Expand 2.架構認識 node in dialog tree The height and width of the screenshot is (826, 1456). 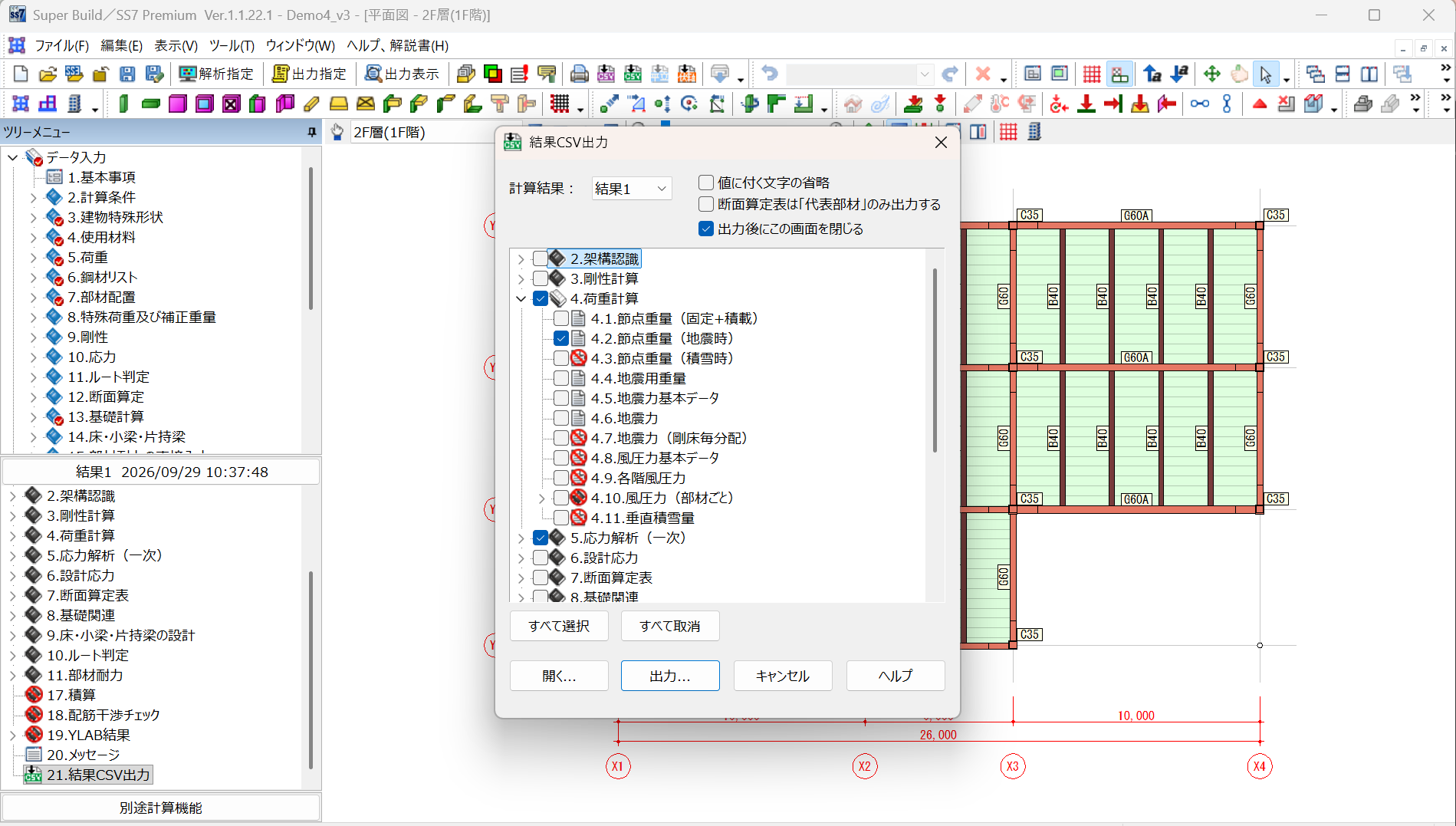(521, 258)
